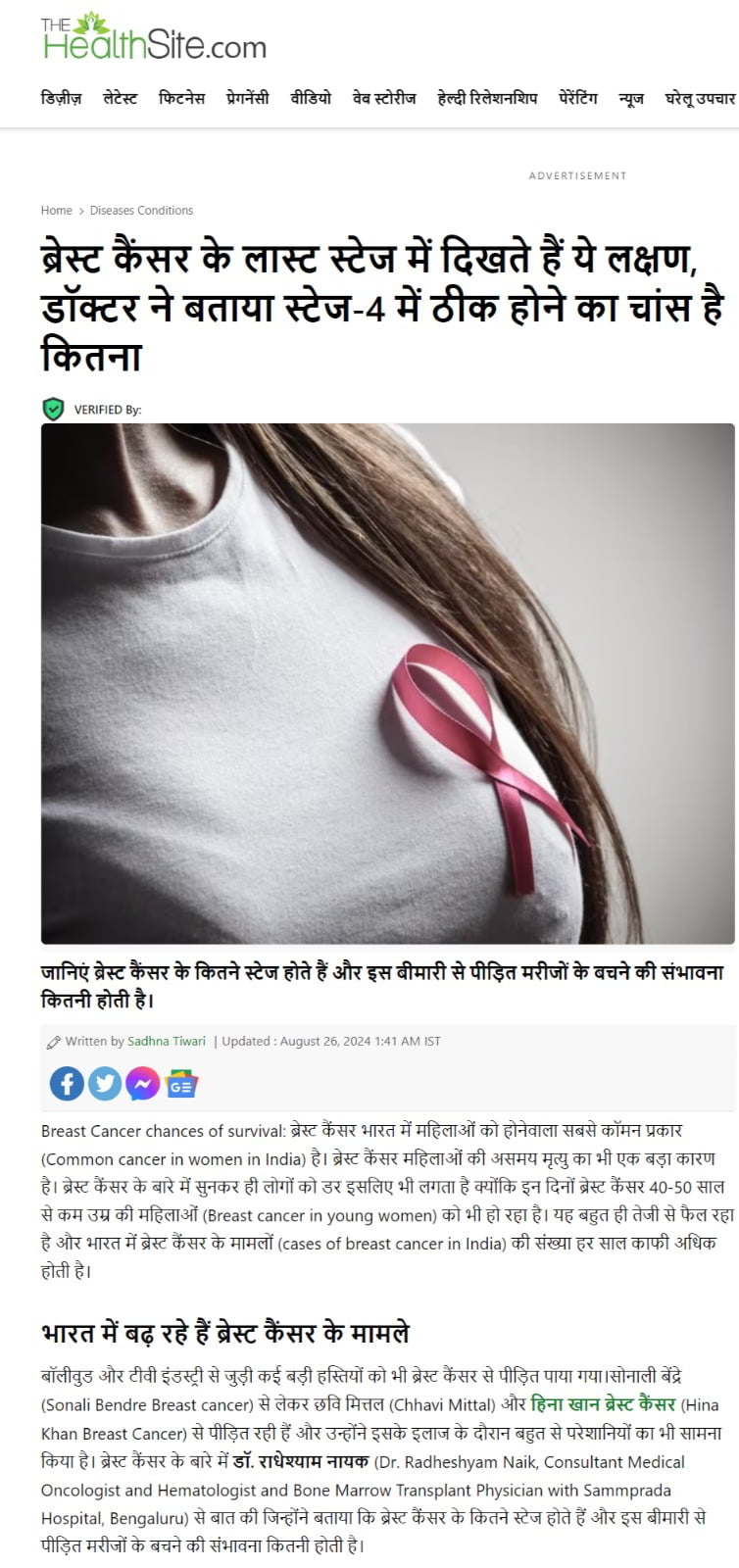Go to फिटनेस section
The height and width of the screenshot is (1568, 739).
coord(181,98)
